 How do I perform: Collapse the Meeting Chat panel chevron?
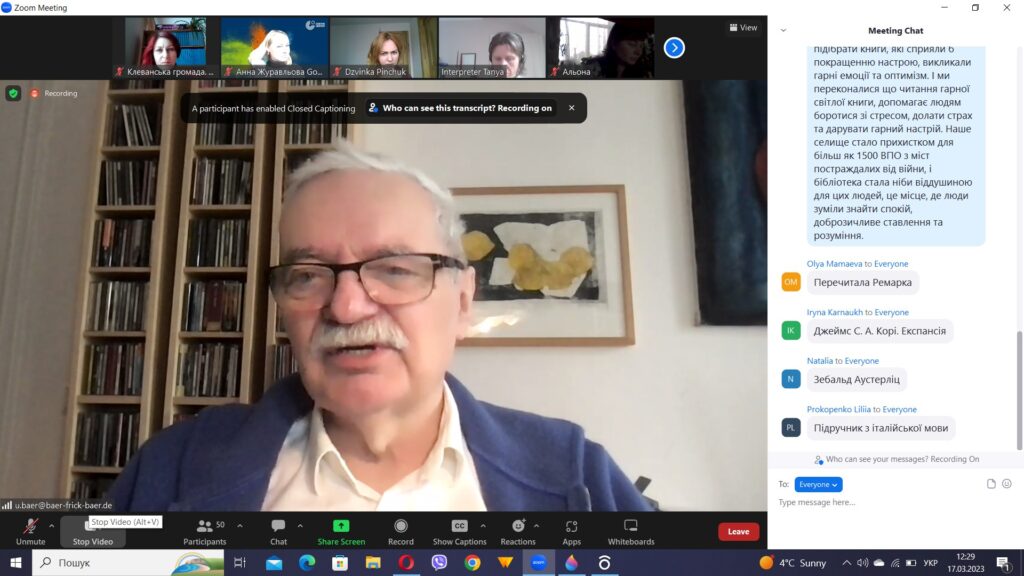783,30
